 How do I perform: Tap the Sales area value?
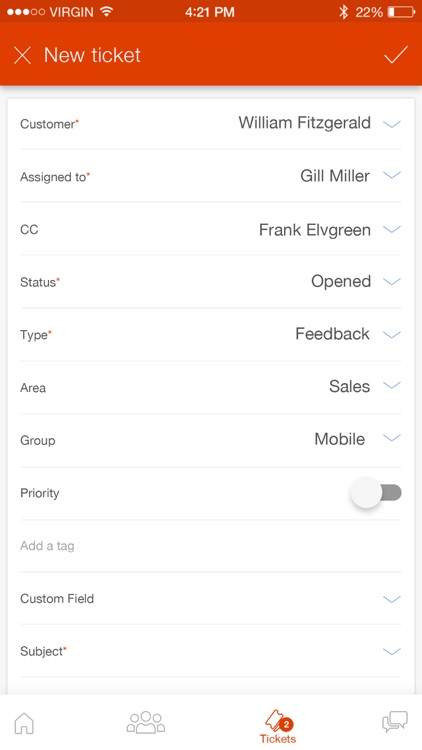click(x=350, y=386)
